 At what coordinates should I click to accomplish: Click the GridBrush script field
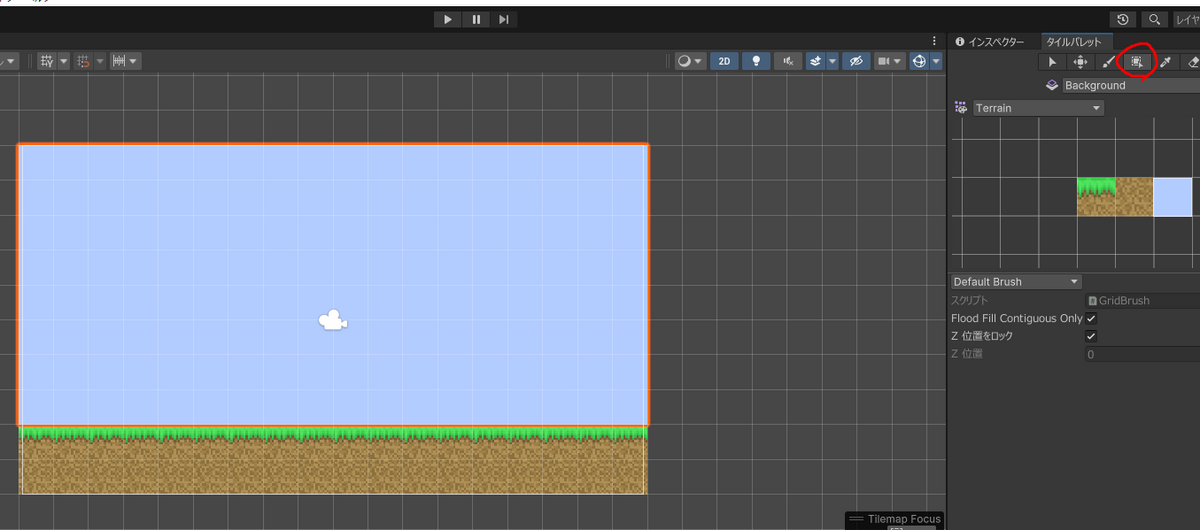pyautogui.click(x=1142, y=300)
